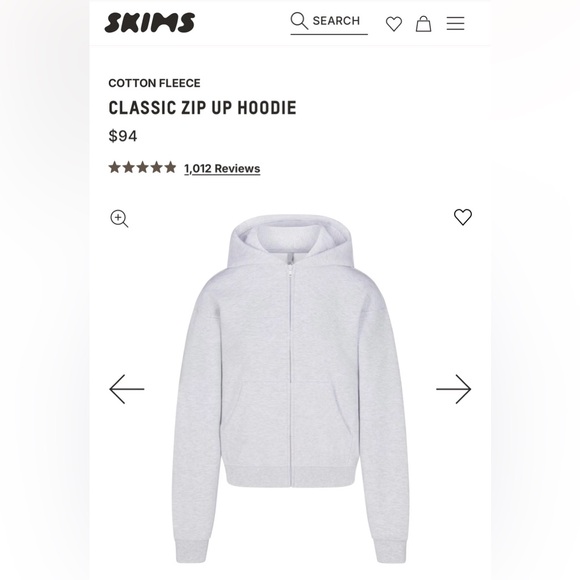Click the SKIMS logo
580x580 pixels.
pos(149,23)
